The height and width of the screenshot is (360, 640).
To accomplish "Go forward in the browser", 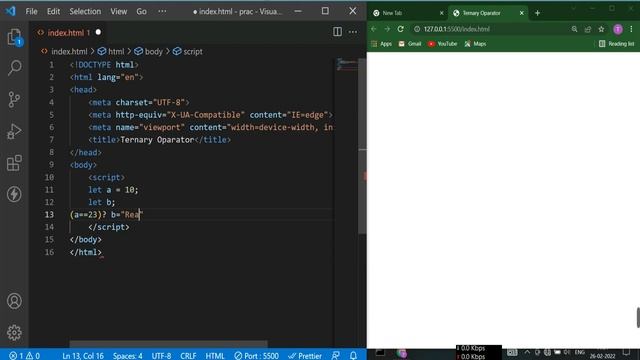I will [x=387, y=29].
